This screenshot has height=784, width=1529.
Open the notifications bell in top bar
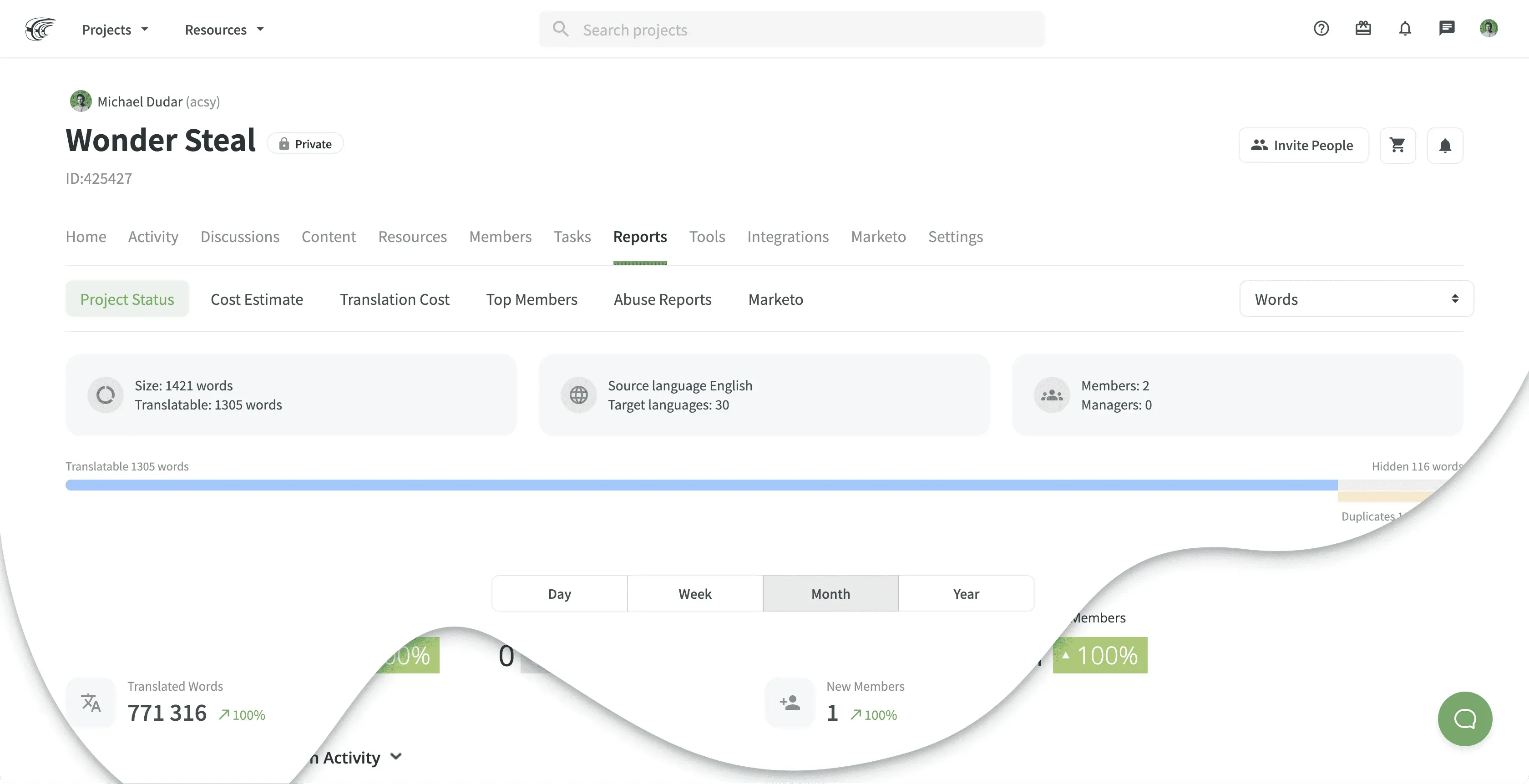click(x=1405, y=29)
